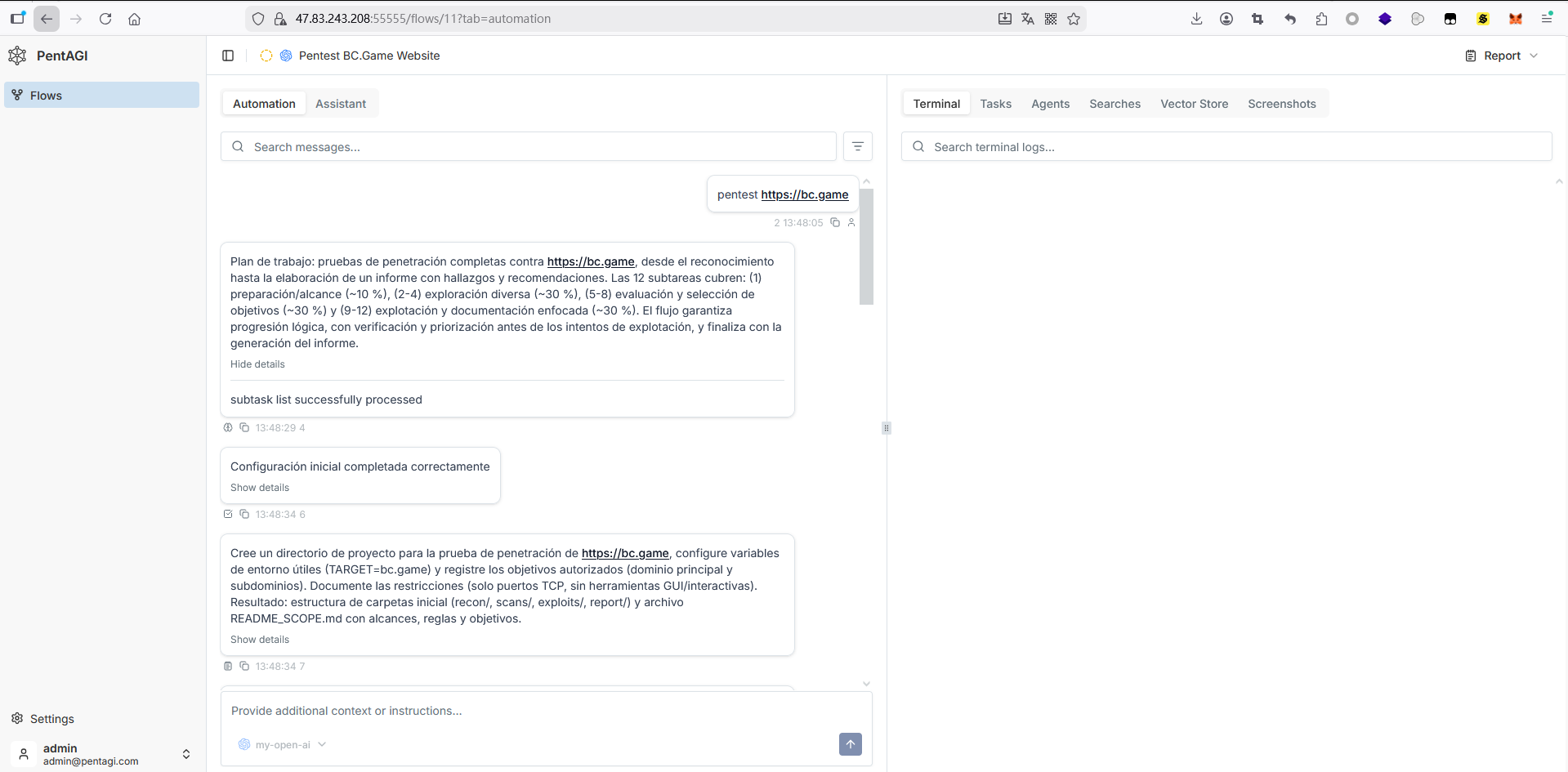Focus the Search terminal logs field
This screenshot has height=772, width=1568.
click(x=1226, y=147)
